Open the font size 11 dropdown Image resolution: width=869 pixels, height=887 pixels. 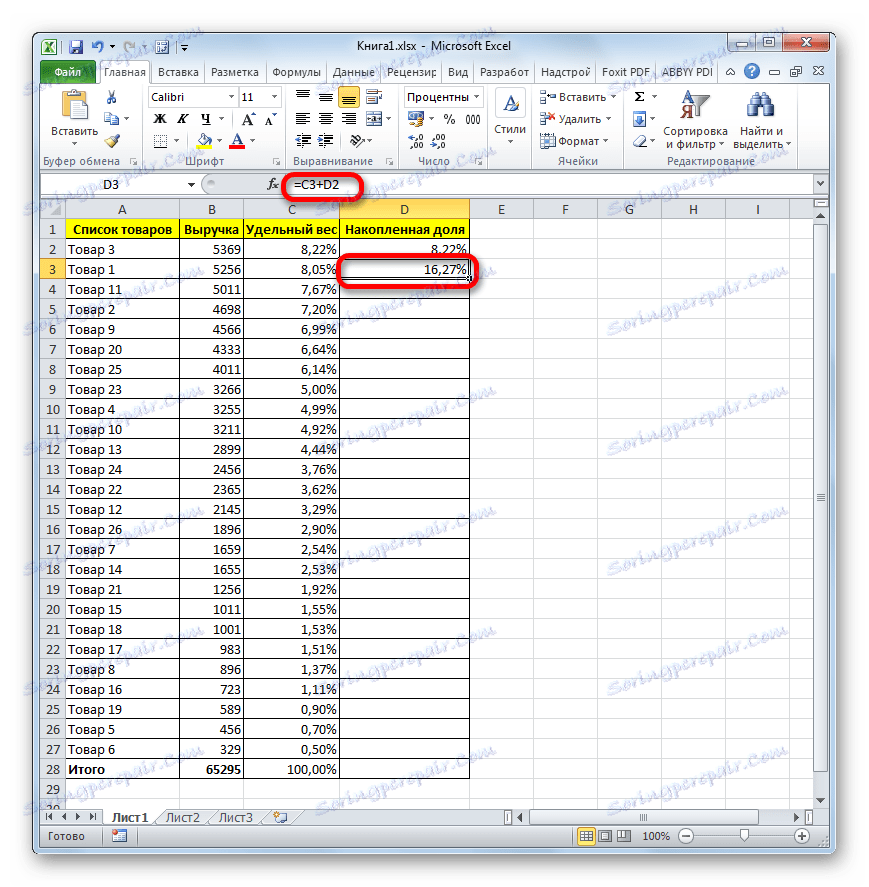(x=274, y=97)
